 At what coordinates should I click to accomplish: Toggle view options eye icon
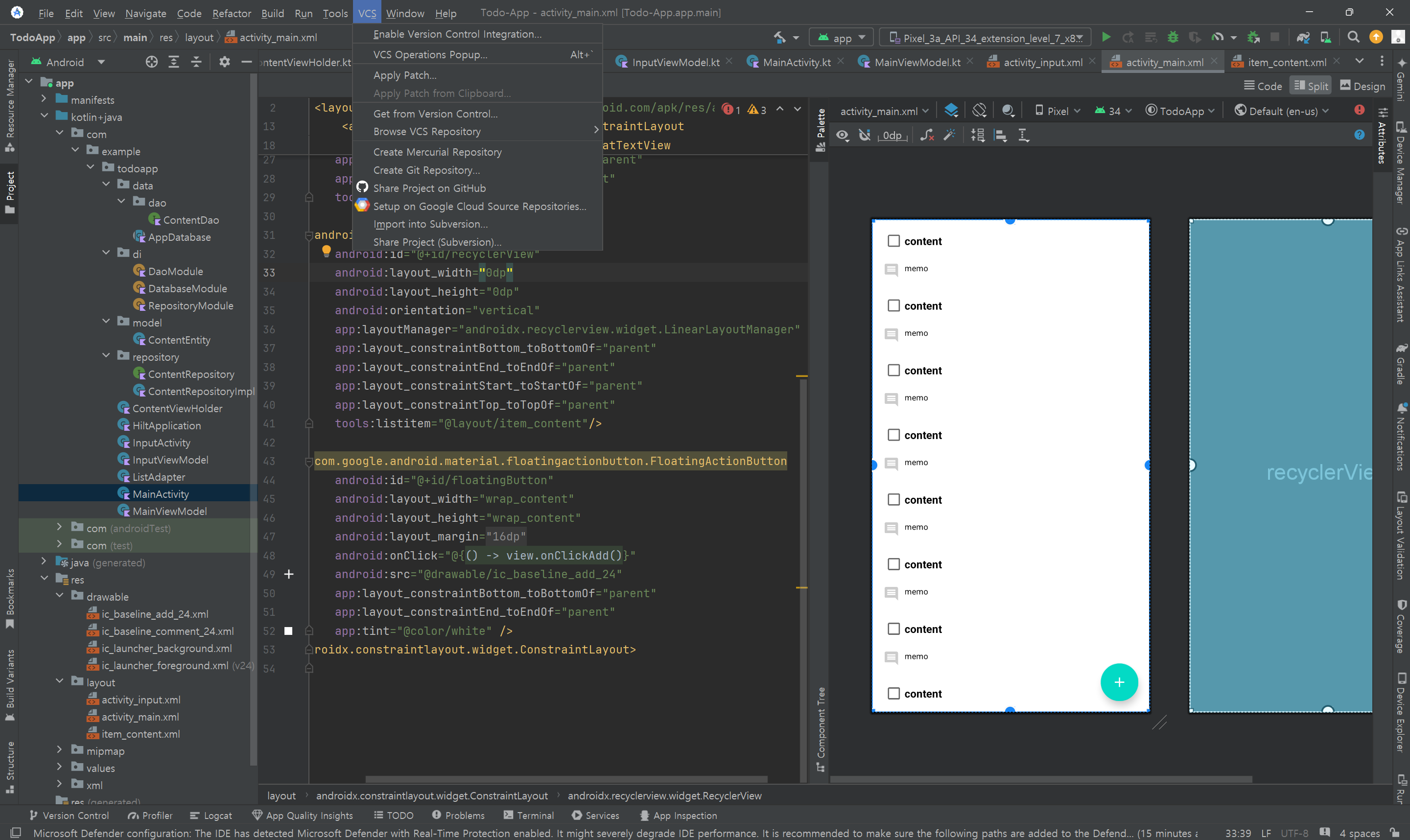point(842,135)
